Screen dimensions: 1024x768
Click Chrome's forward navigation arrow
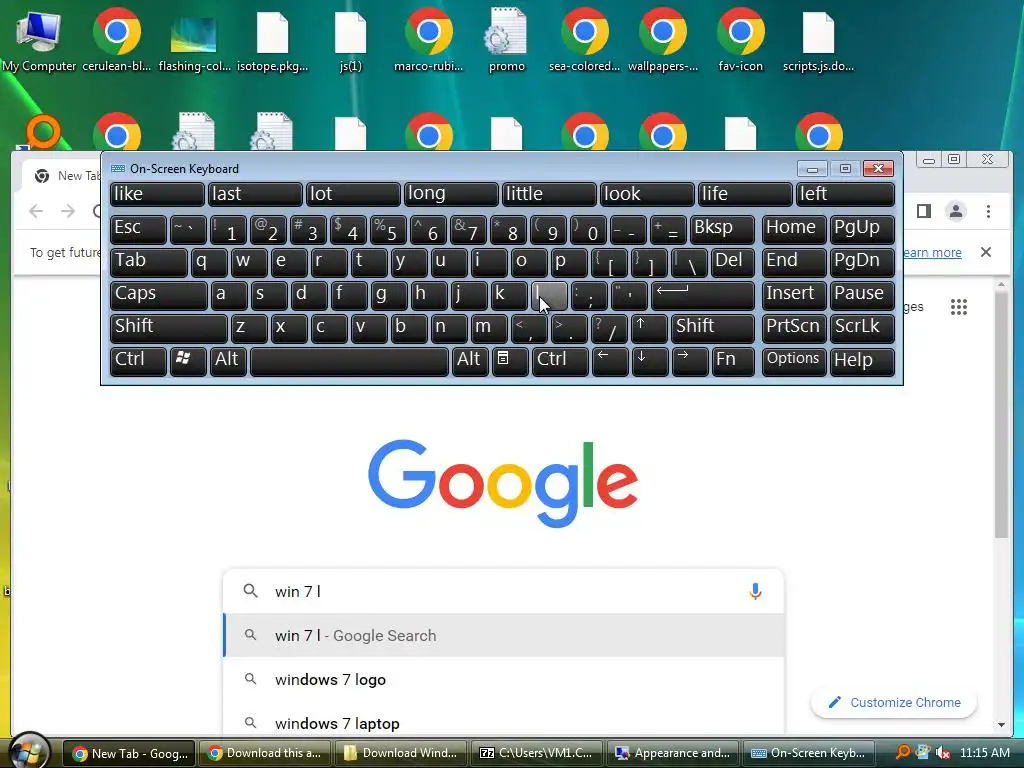(68, 211)
